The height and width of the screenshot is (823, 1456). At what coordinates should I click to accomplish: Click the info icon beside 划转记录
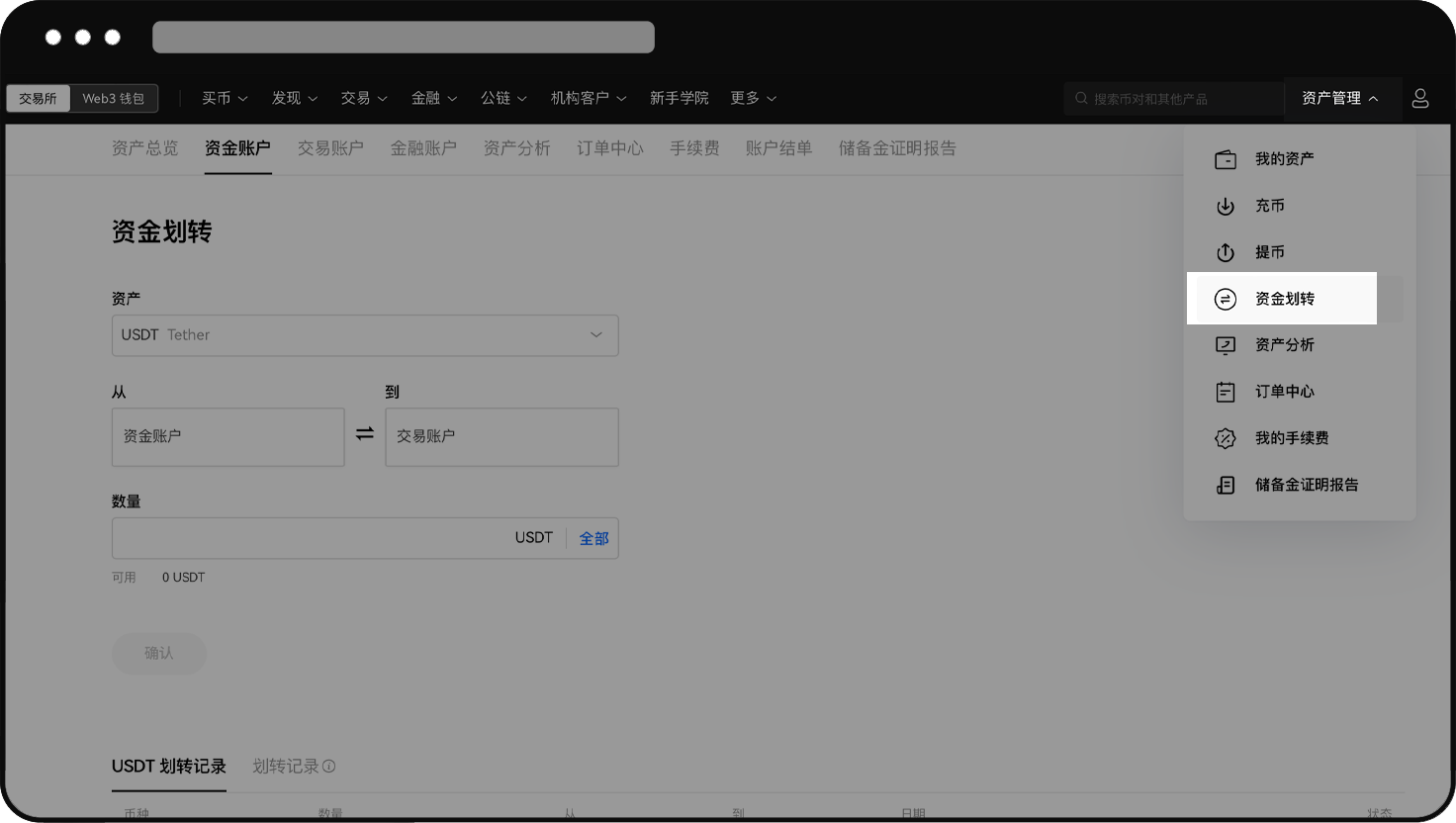(329, 766)
